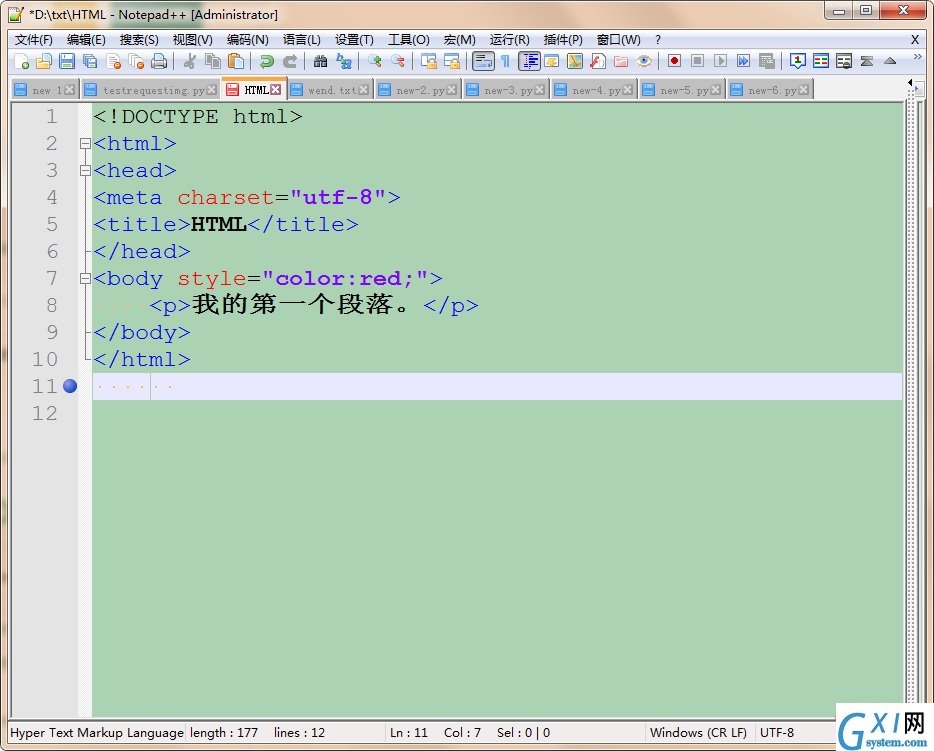Viewport: 934px width, 751px height.
Task: Click the UTF-8 encoding status field
Action: click(777, 733)
